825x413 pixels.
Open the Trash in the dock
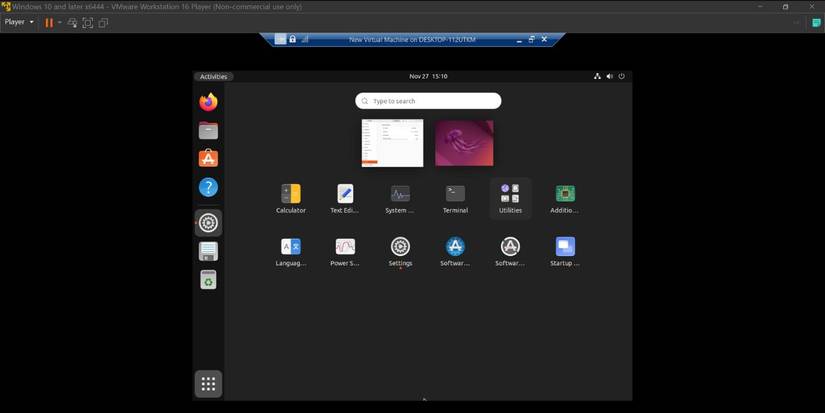click(208, 280)
